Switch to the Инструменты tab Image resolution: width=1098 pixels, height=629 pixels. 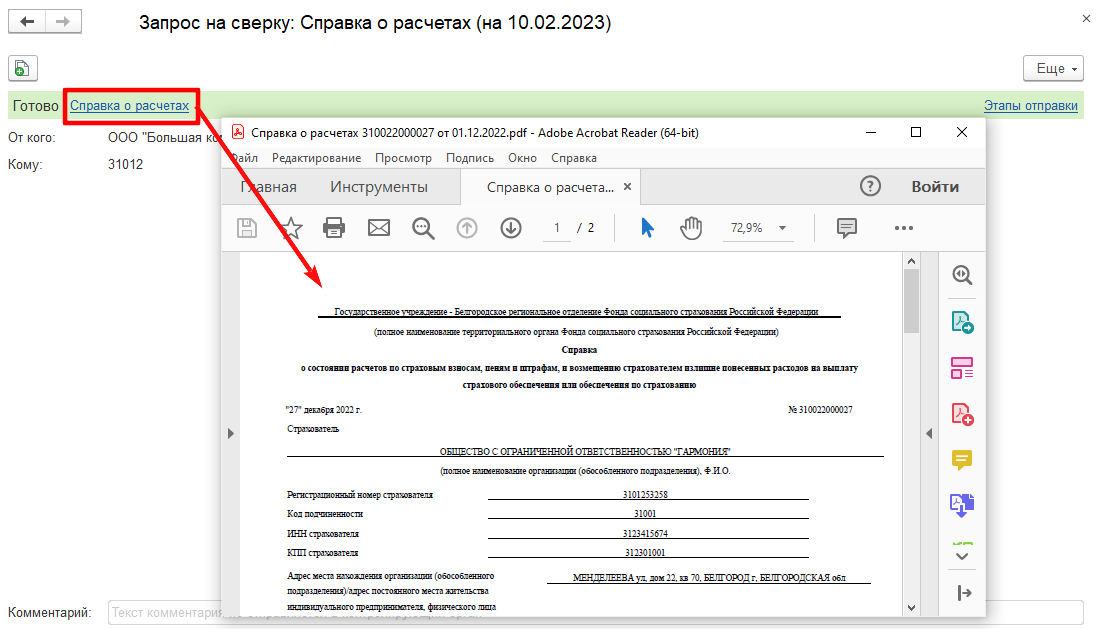click(x=379, y=187)
